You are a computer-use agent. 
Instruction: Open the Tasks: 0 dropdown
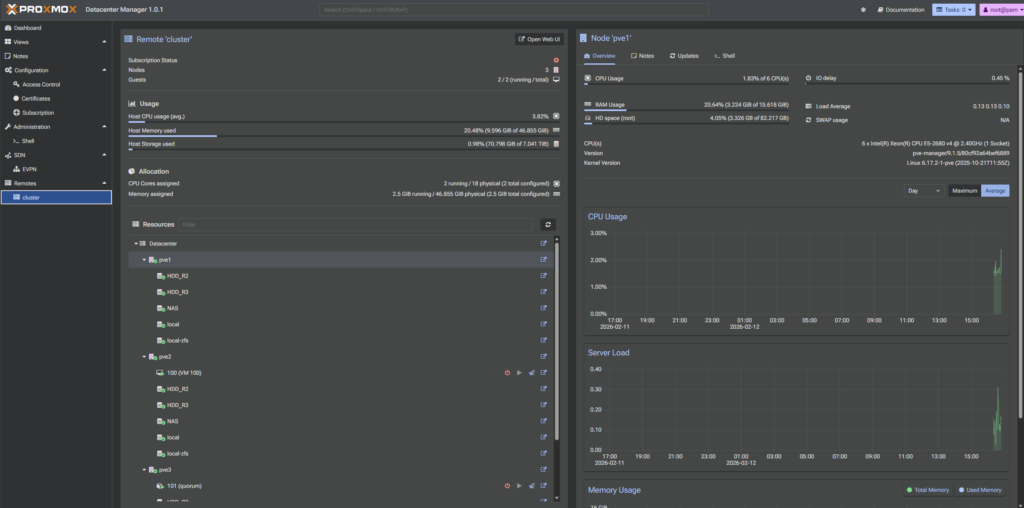953,10
